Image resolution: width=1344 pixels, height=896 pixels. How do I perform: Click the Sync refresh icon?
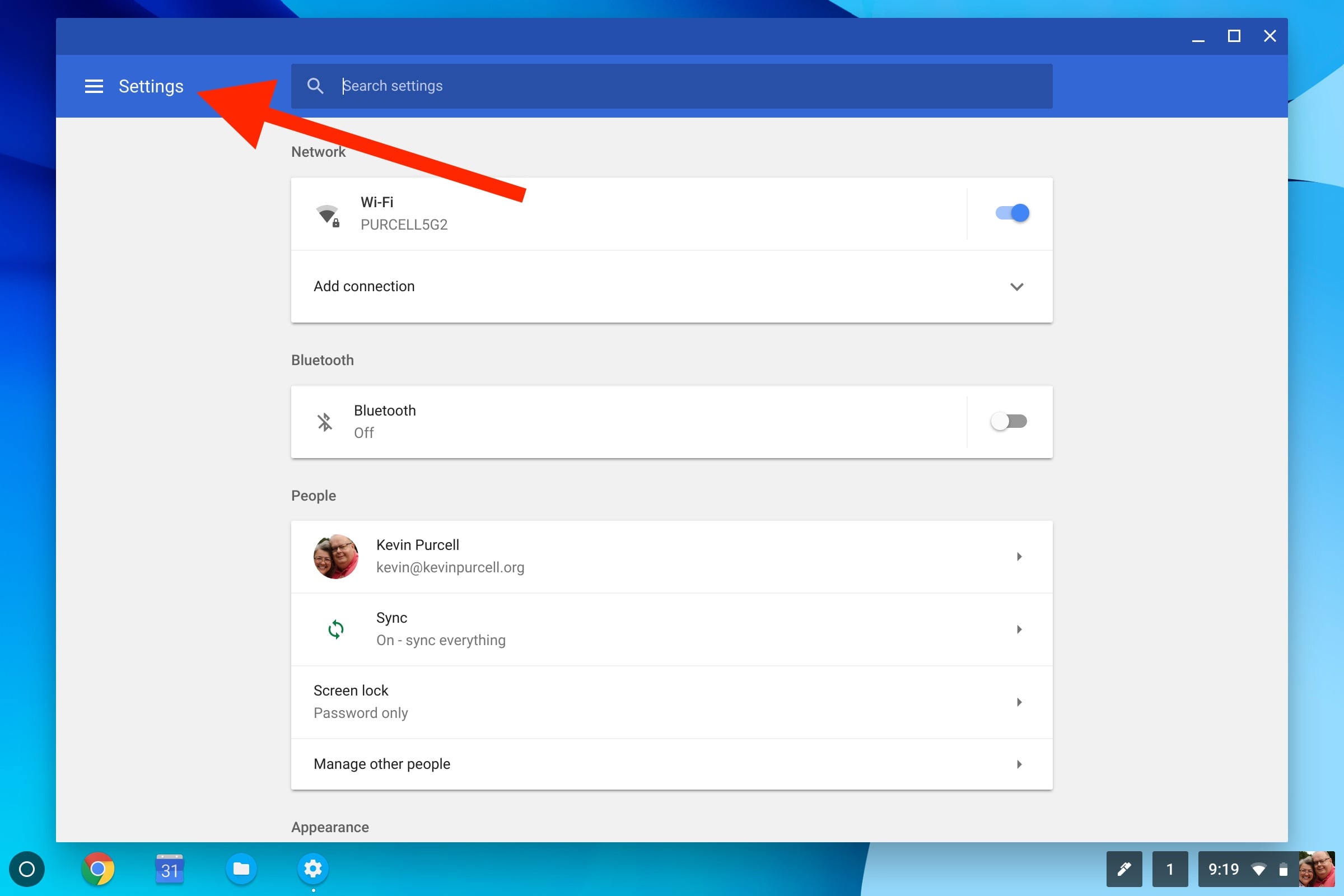click(335, 628)
